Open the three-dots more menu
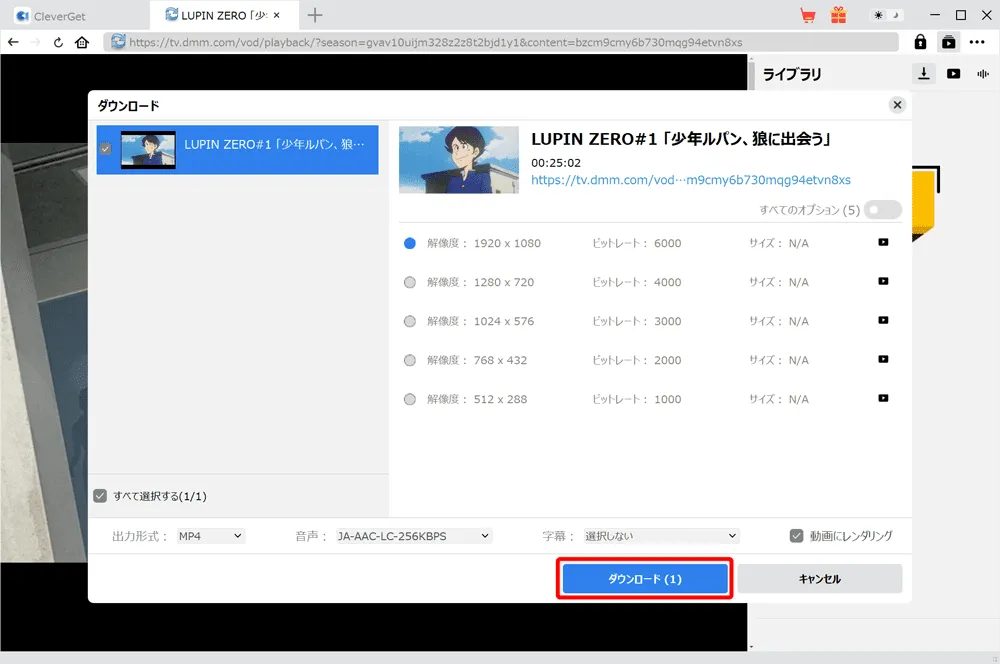 [x=977, y=42]
